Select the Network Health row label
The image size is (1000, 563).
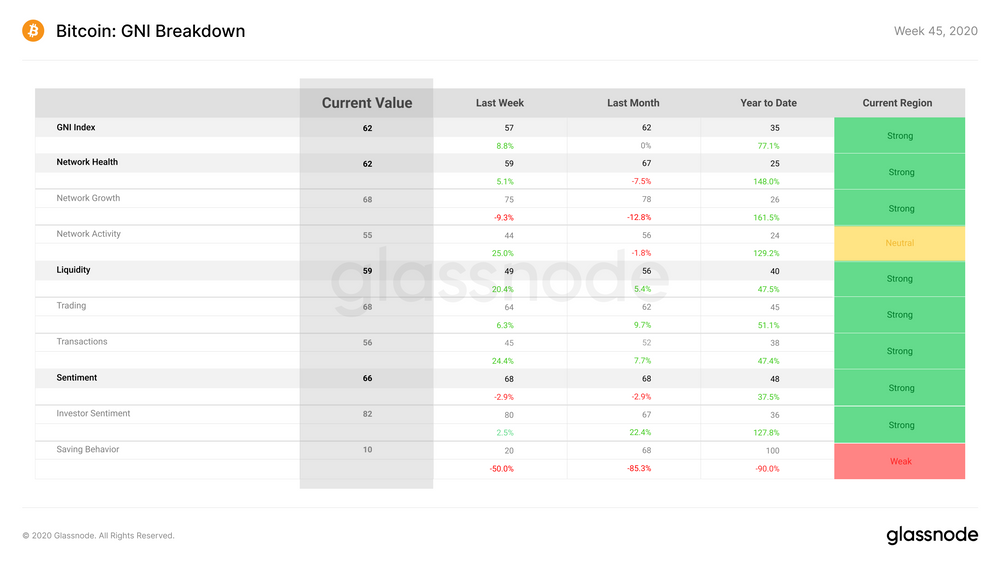87,162
